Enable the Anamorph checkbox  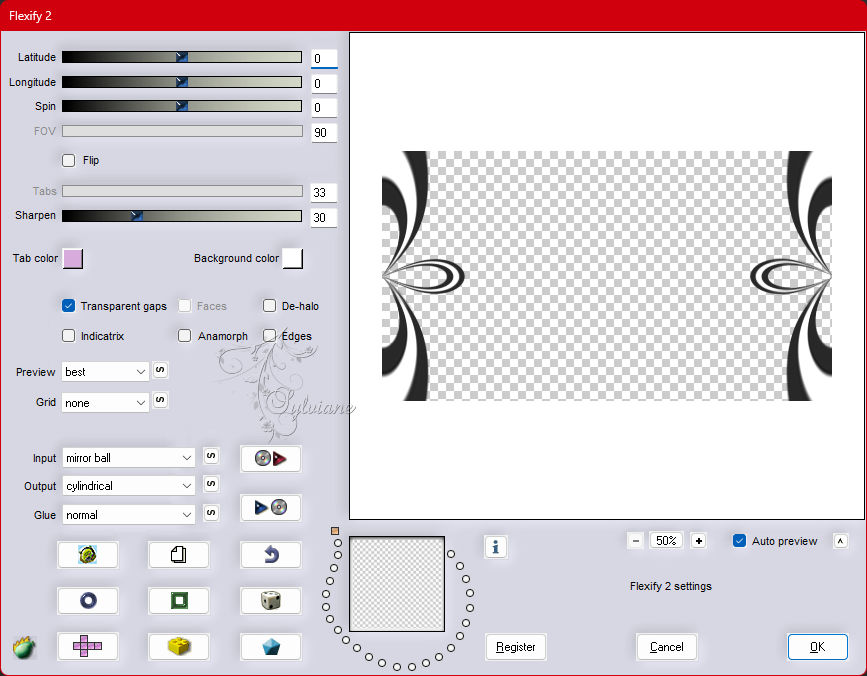pyautogui.click(x=185, y=336)
